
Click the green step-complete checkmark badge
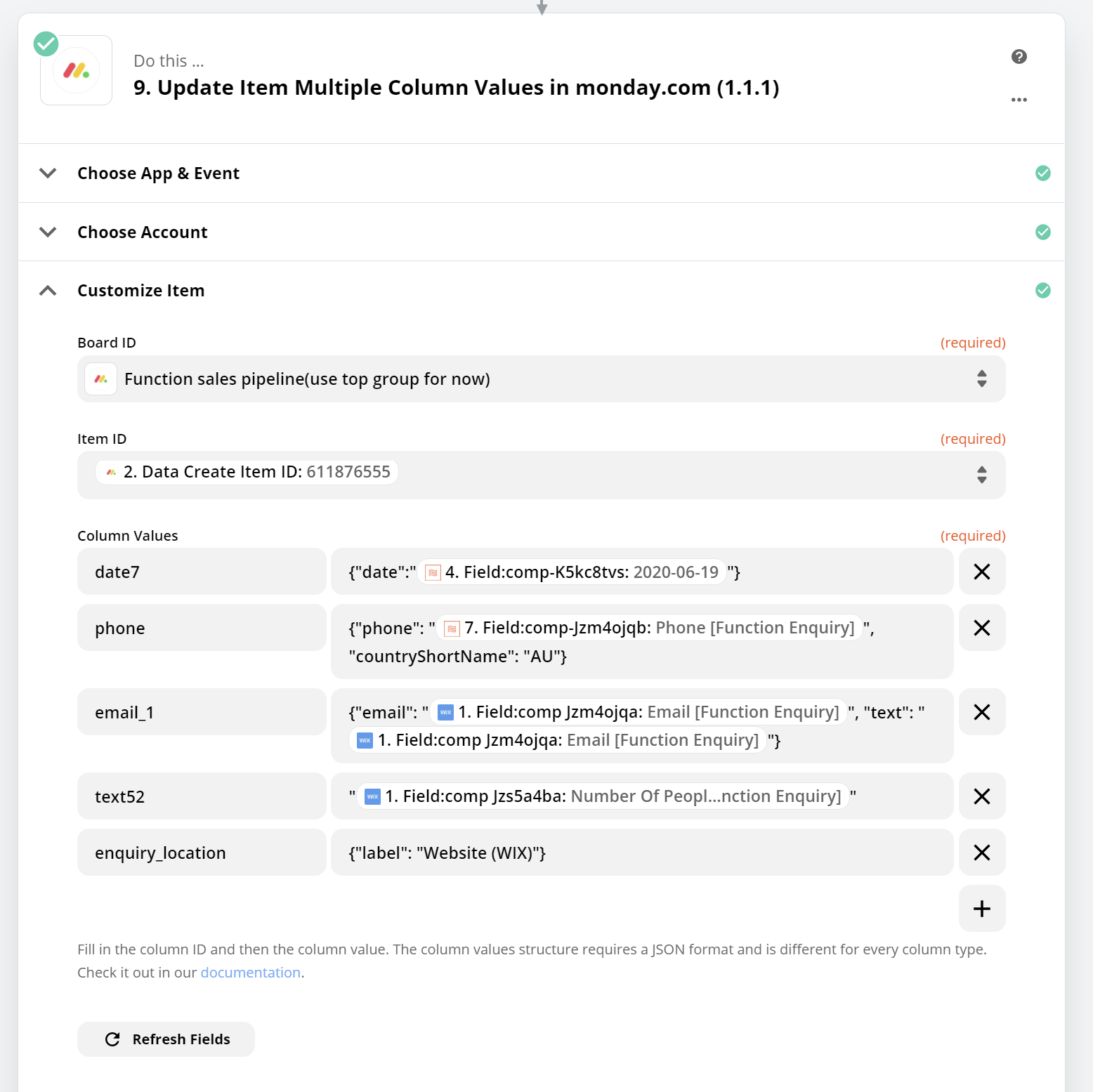pyautogui.click(x=46, y=44)
